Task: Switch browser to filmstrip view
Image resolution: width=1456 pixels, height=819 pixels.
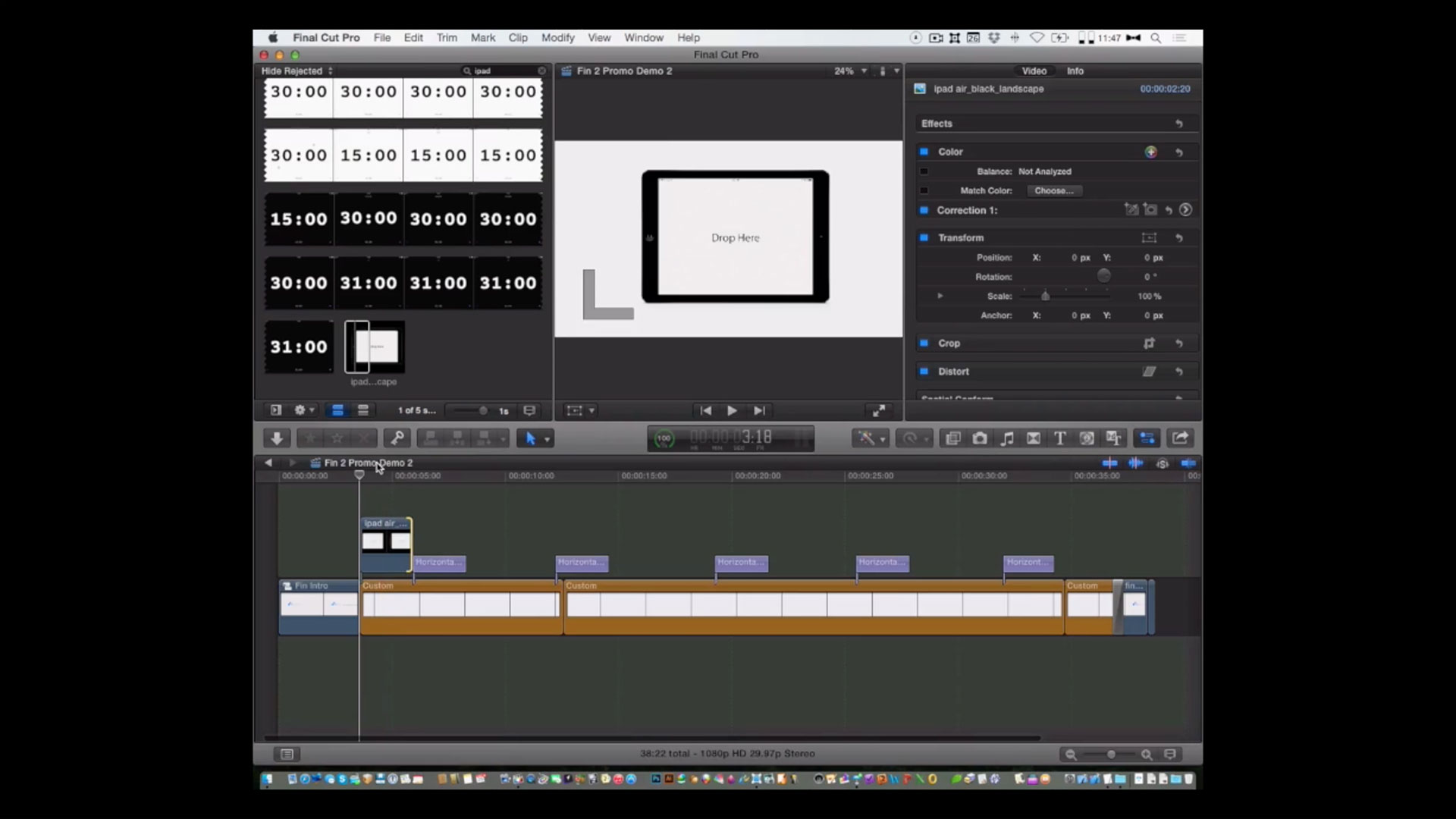Action: [x=337, y=410]
